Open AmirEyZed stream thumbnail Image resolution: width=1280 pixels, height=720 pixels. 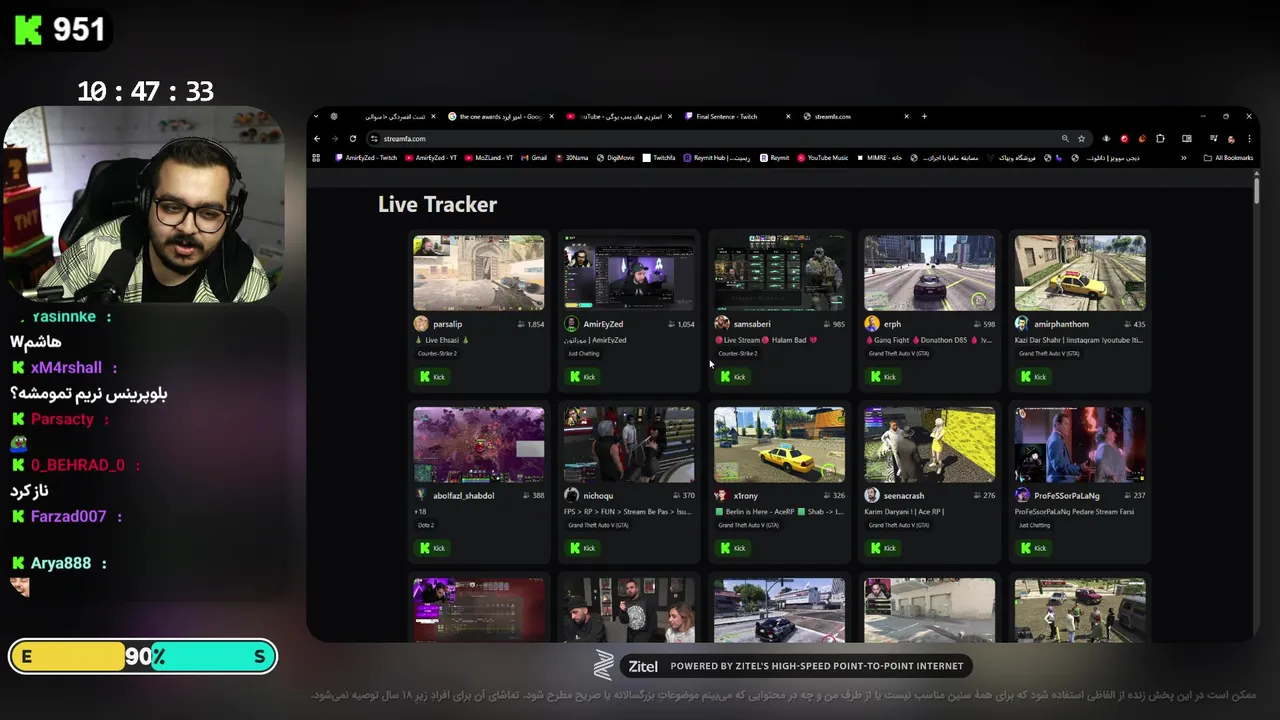pos(629,273)
